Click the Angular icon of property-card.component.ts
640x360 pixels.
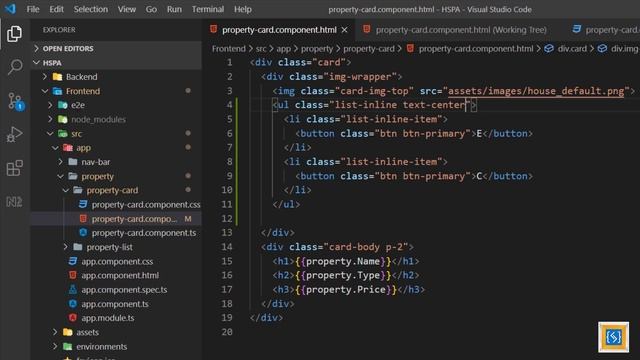[83, 232]
